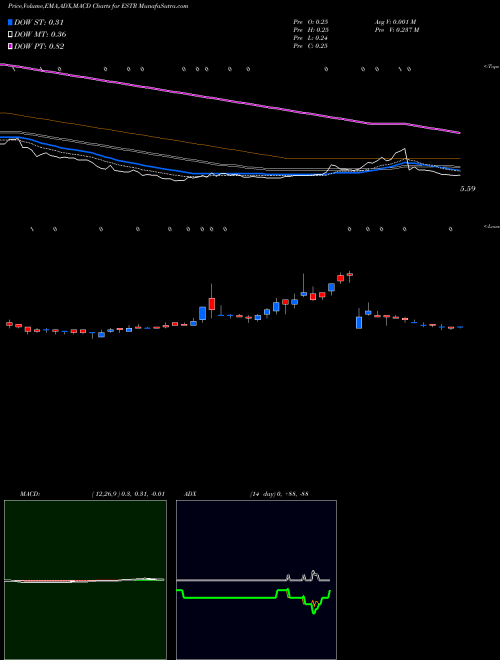Click the 'Pre C: 0.25' close value
This screenshot has height=660, width=500.
[x=311, y=46]
